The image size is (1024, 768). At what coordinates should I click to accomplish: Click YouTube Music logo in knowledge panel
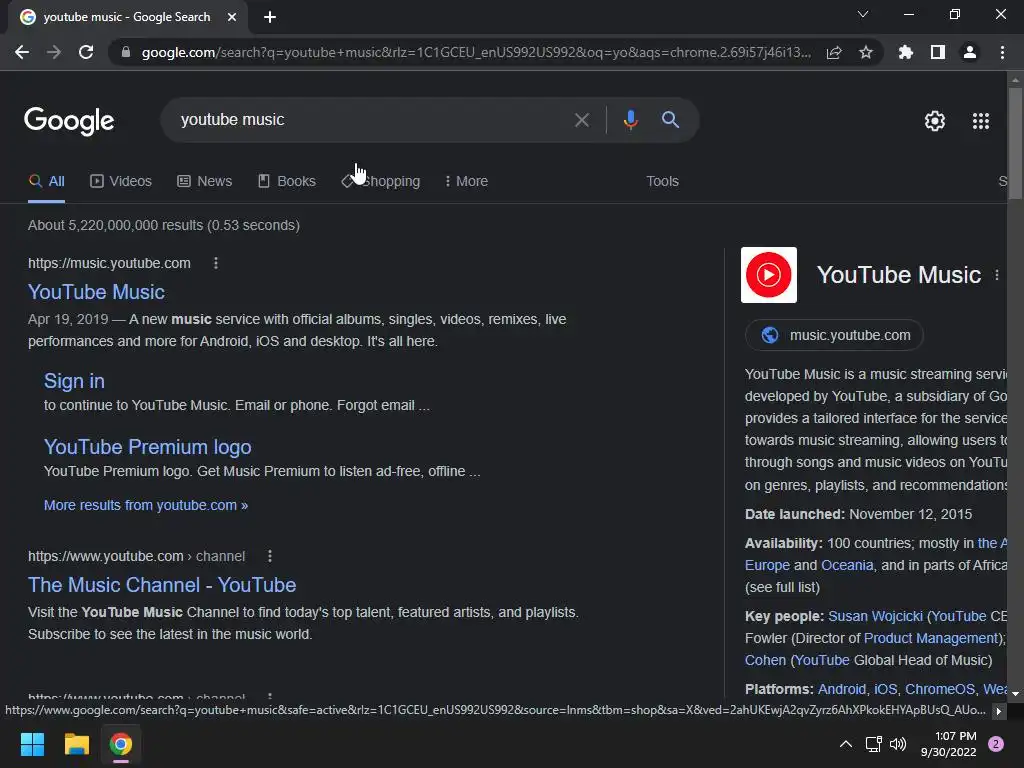(769, 275)
